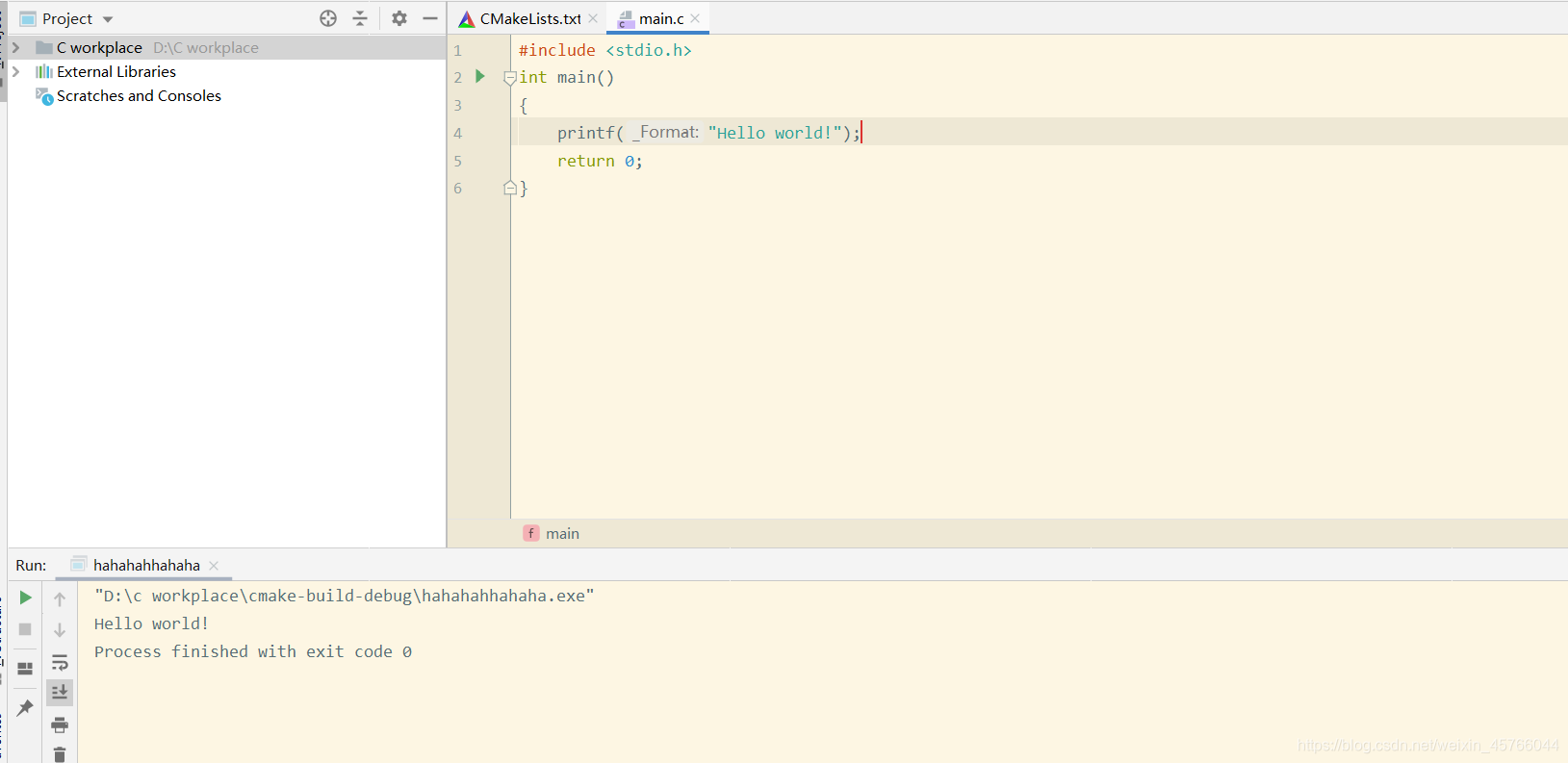The image size is (1568, 763).
Task: Click the Run: panel label
Action: 31,566
